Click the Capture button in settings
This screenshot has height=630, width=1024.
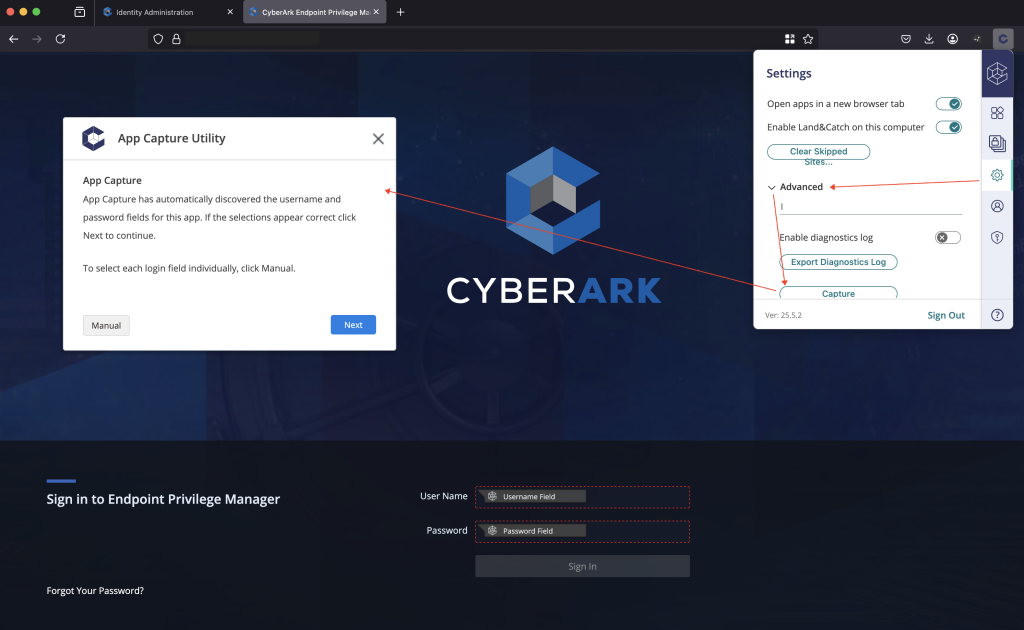point(839,292)
